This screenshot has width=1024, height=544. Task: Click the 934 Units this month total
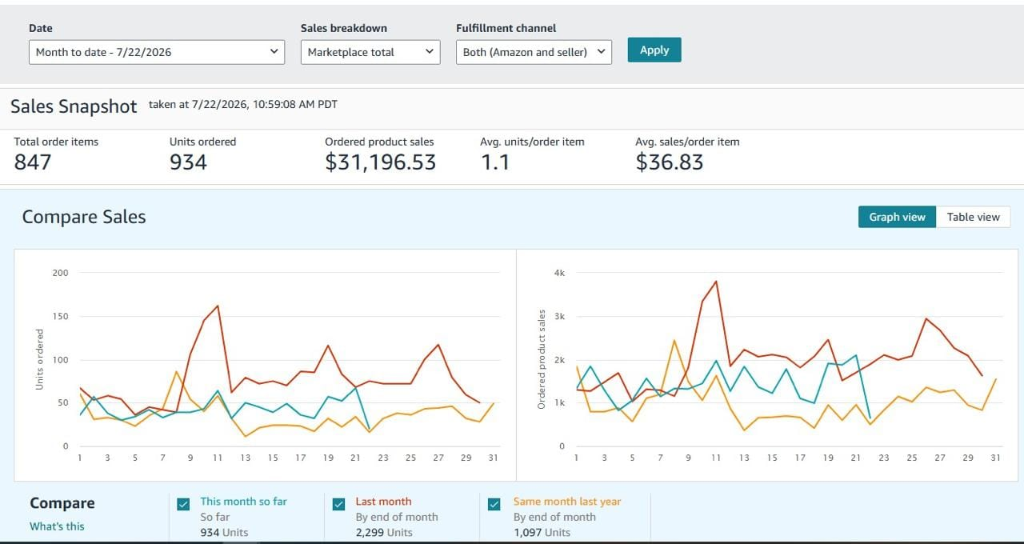224,532
